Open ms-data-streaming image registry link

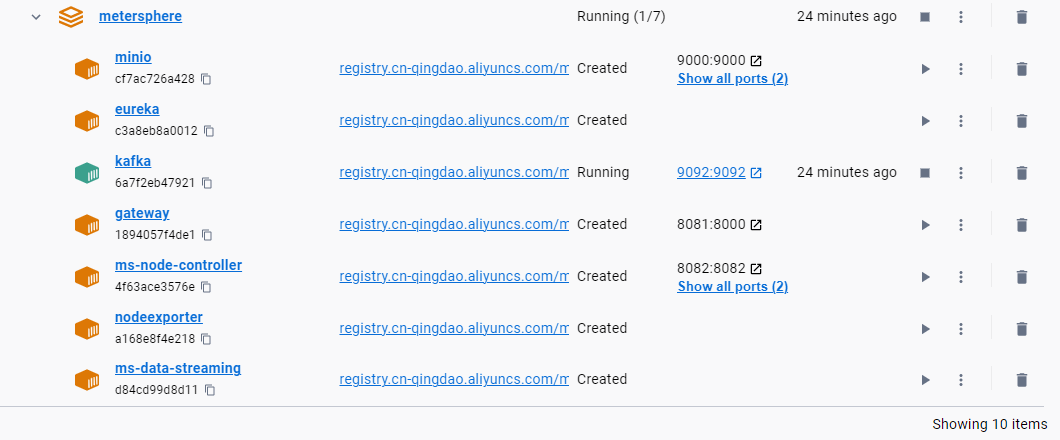click(x=454, y=379)
